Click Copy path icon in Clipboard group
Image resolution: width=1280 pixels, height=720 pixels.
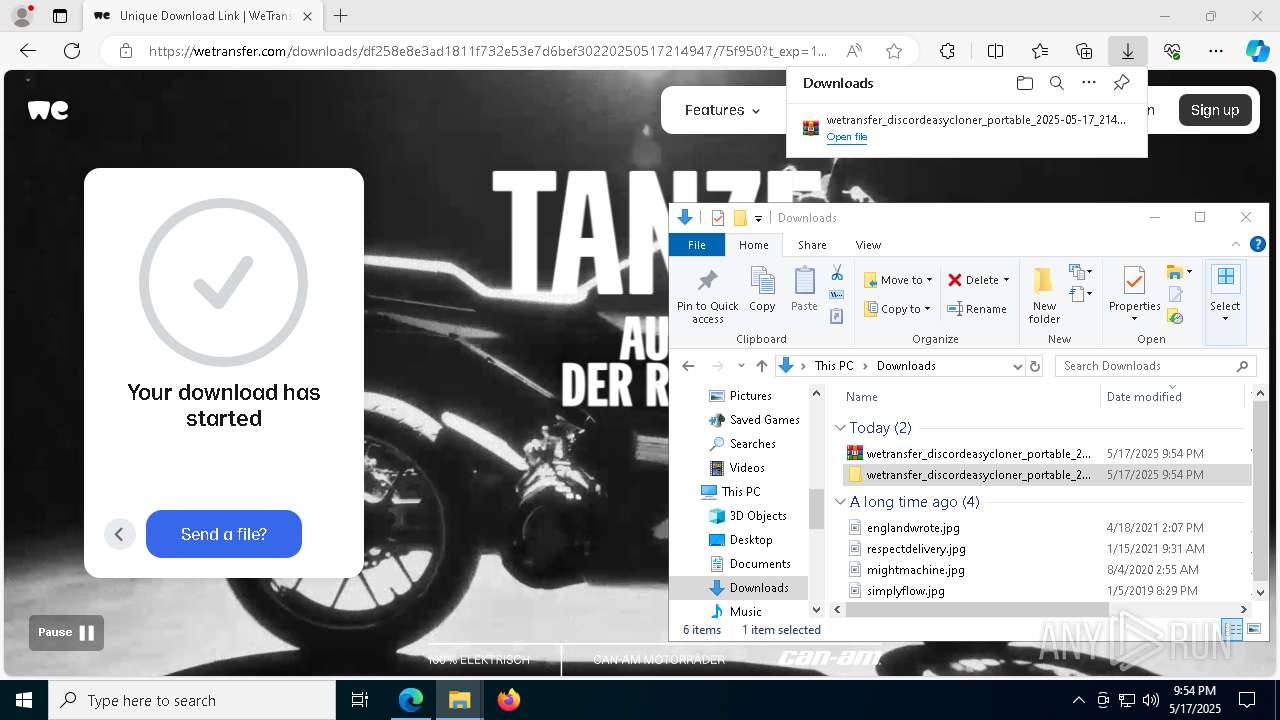[x=837, y=295]
